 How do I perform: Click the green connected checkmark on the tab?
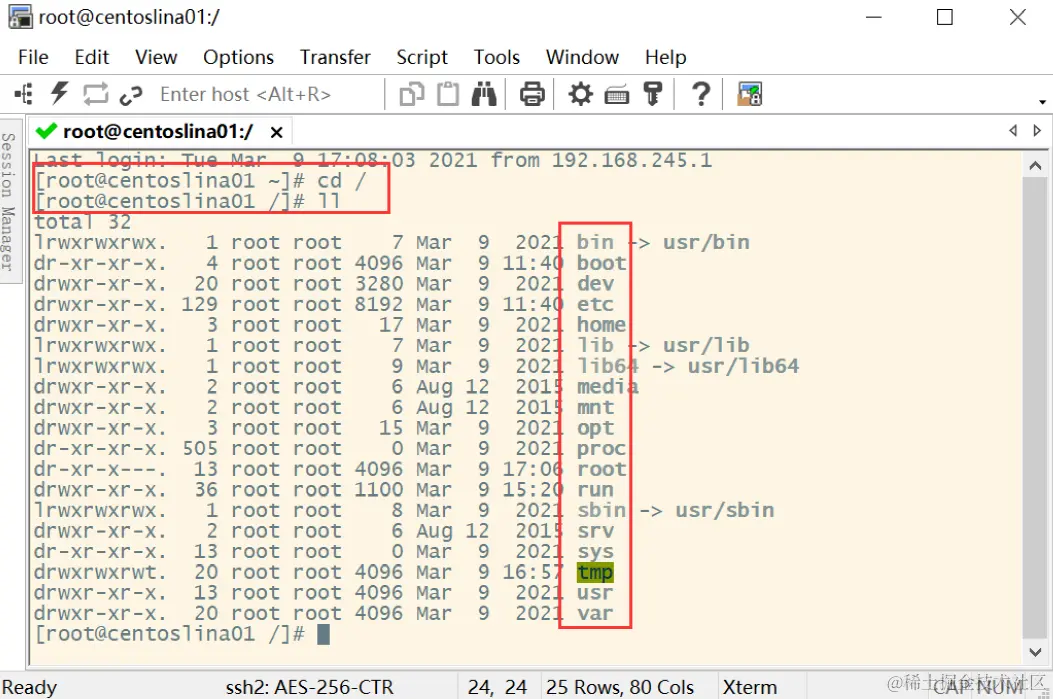46,131
